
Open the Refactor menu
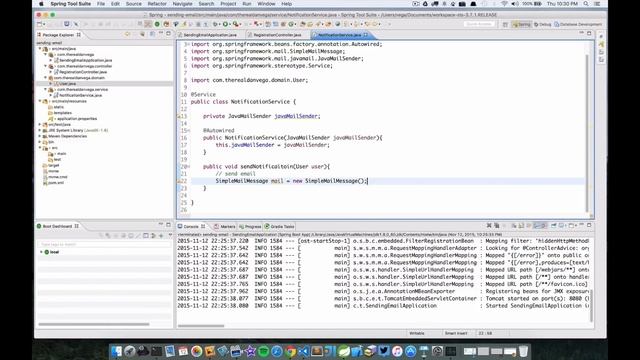(x=157, y=4)
